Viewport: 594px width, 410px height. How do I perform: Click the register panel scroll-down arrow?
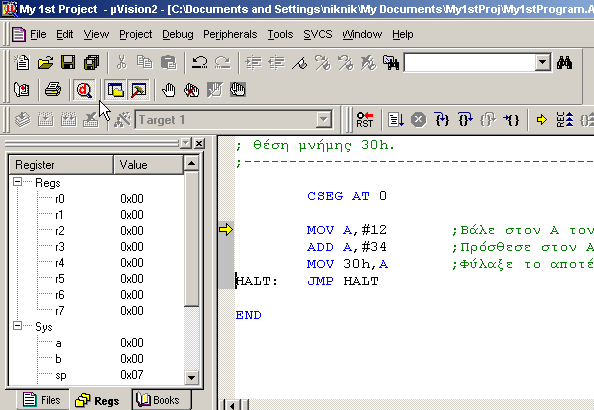[x=191, y=377]
